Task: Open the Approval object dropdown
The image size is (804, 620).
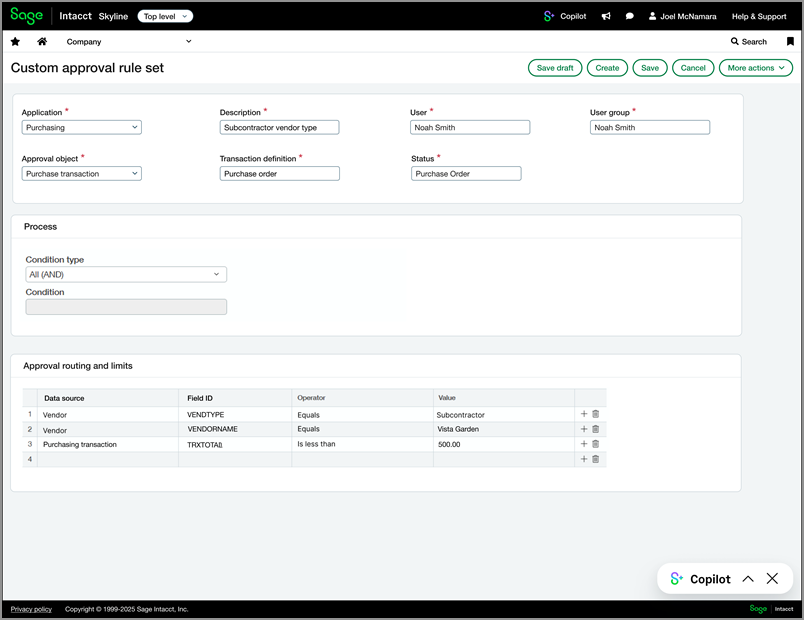Action: (x=82, y=174)
